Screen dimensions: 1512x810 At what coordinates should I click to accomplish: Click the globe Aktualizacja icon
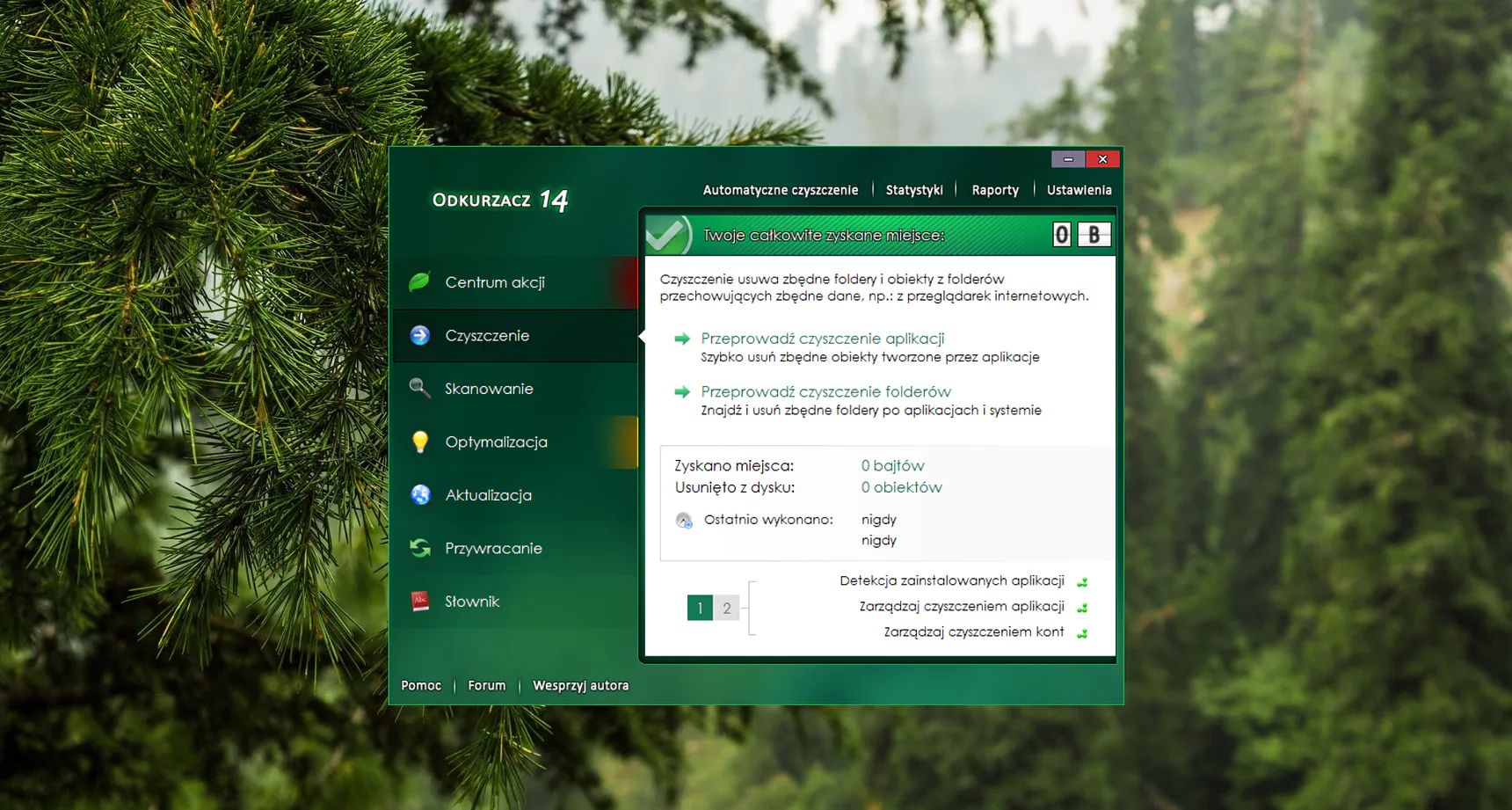[x=420, y=494]
